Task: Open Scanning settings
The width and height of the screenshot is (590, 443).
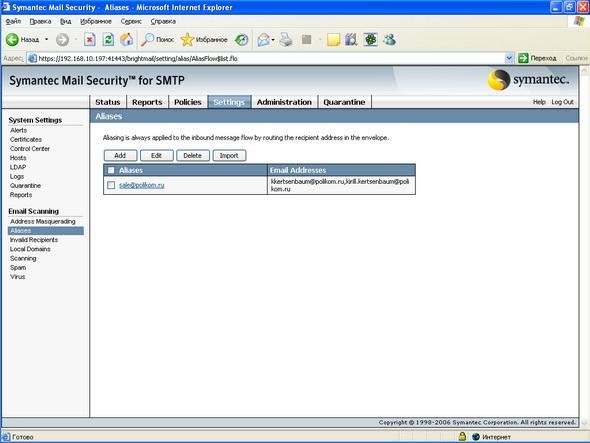Action: point(23,258)
